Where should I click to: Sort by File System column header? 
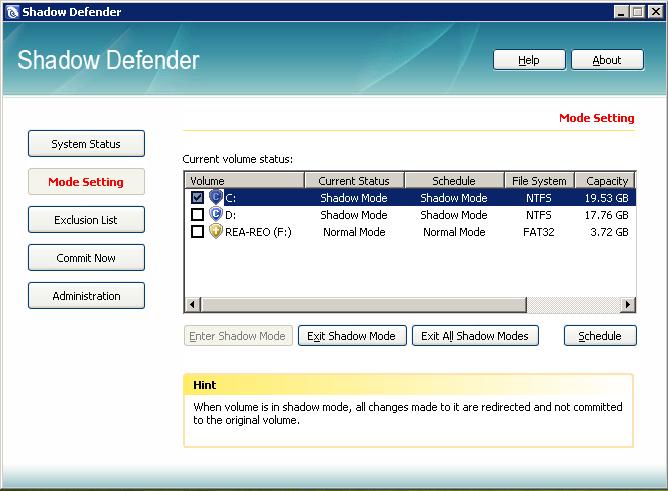click(539, 181)
